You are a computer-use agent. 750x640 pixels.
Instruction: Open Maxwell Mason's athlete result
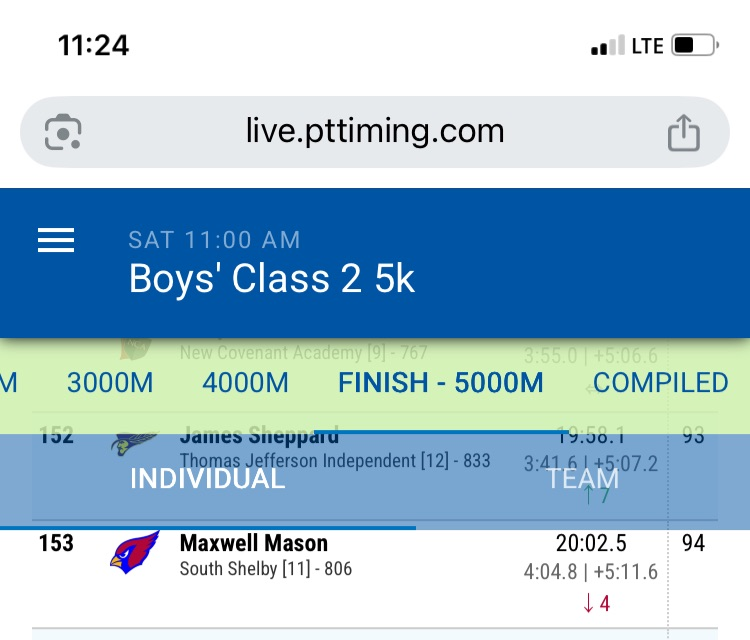point(254,544)
